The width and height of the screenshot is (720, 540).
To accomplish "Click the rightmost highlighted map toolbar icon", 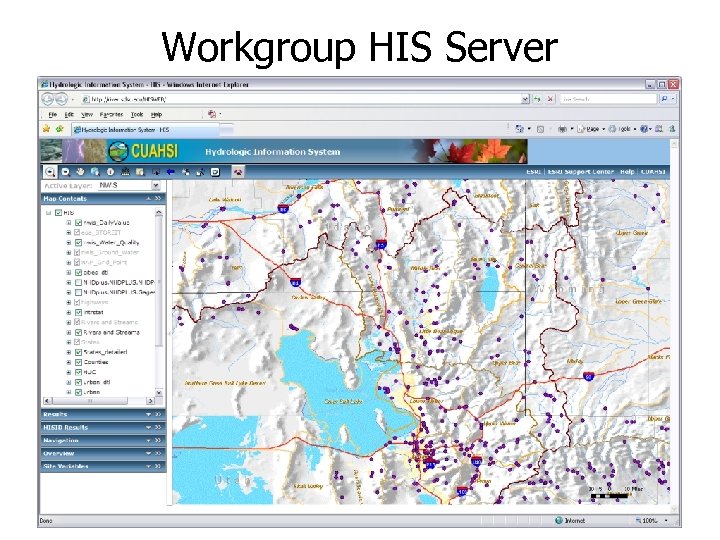I will pyautogui.click(x=238, y=172).
